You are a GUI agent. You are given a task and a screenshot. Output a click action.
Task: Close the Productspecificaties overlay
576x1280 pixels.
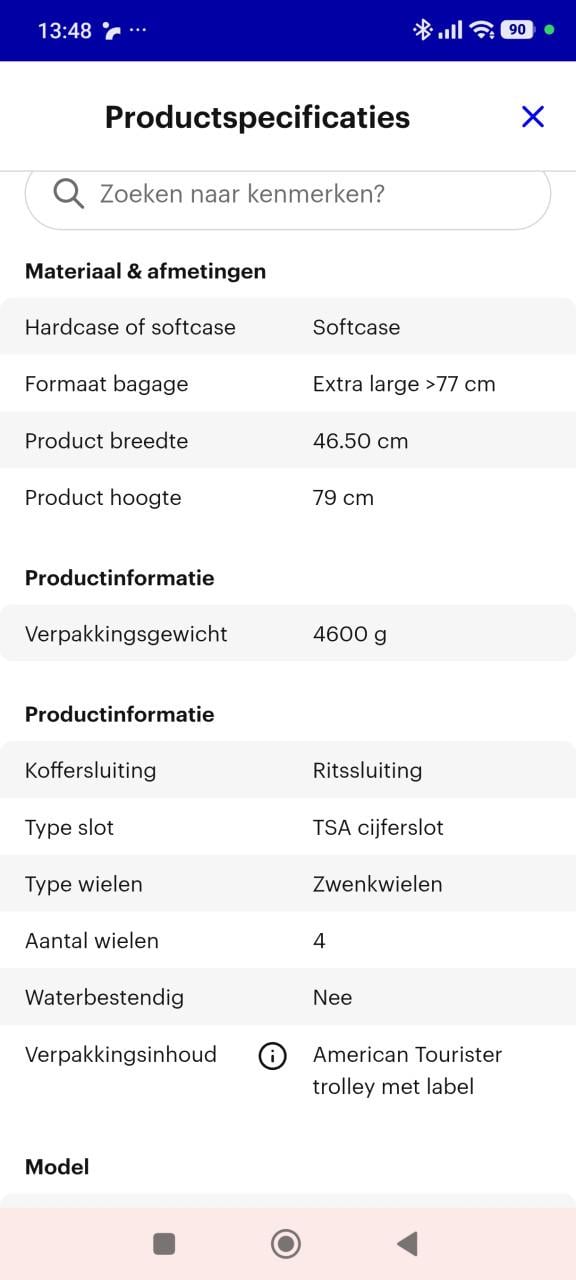pos(532,117)
